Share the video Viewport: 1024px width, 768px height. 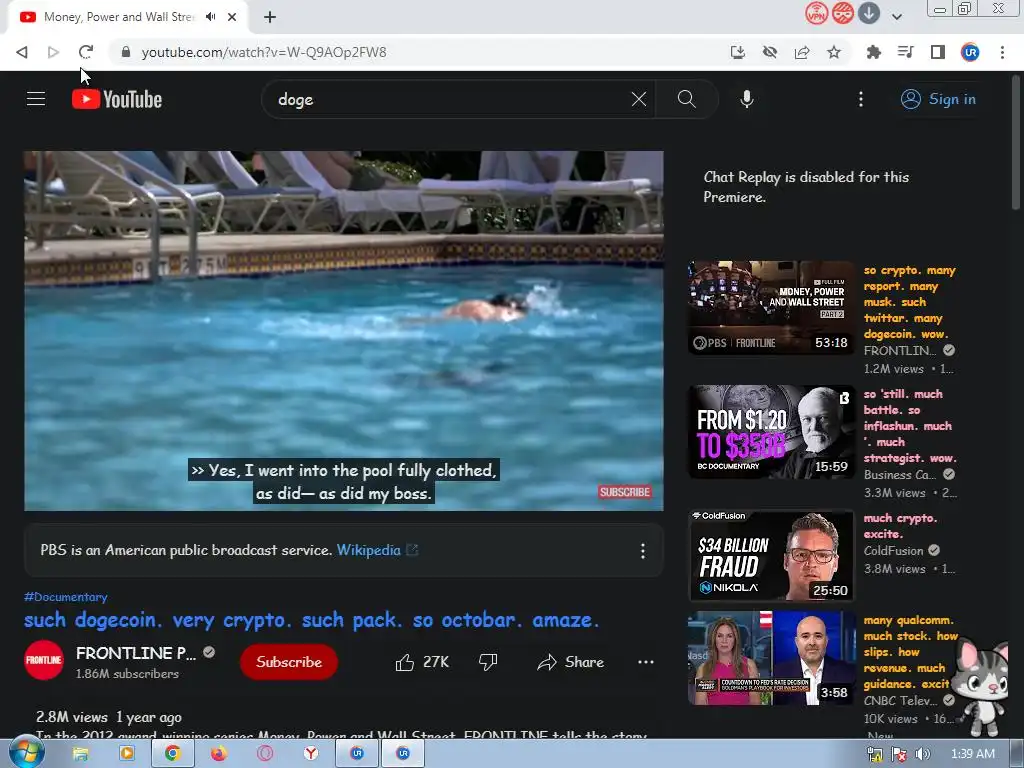(x=570, y=662)
